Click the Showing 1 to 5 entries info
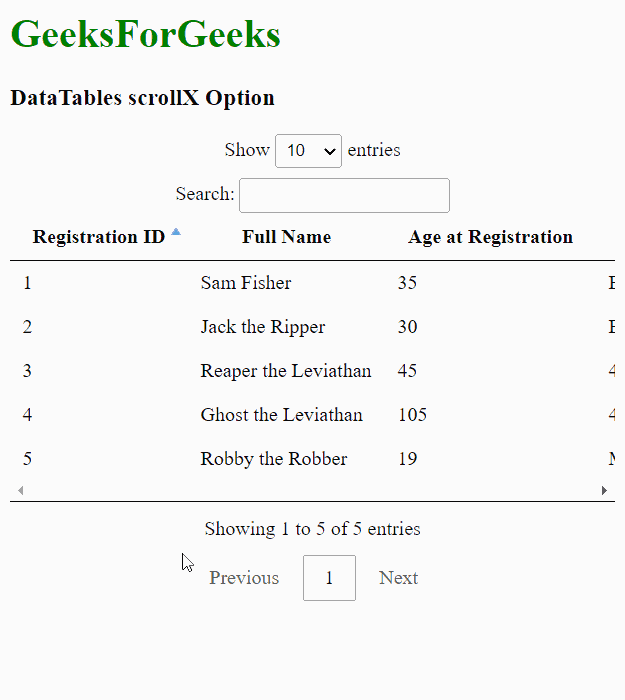 pos(312,529)
